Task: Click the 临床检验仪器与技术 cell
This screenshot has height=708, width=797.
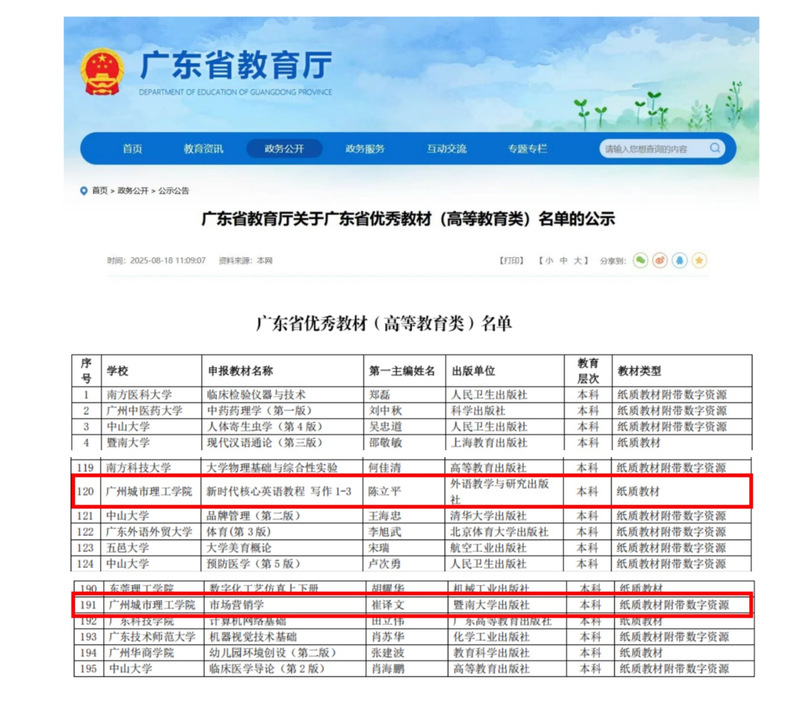Action: [x=256, y=394]
